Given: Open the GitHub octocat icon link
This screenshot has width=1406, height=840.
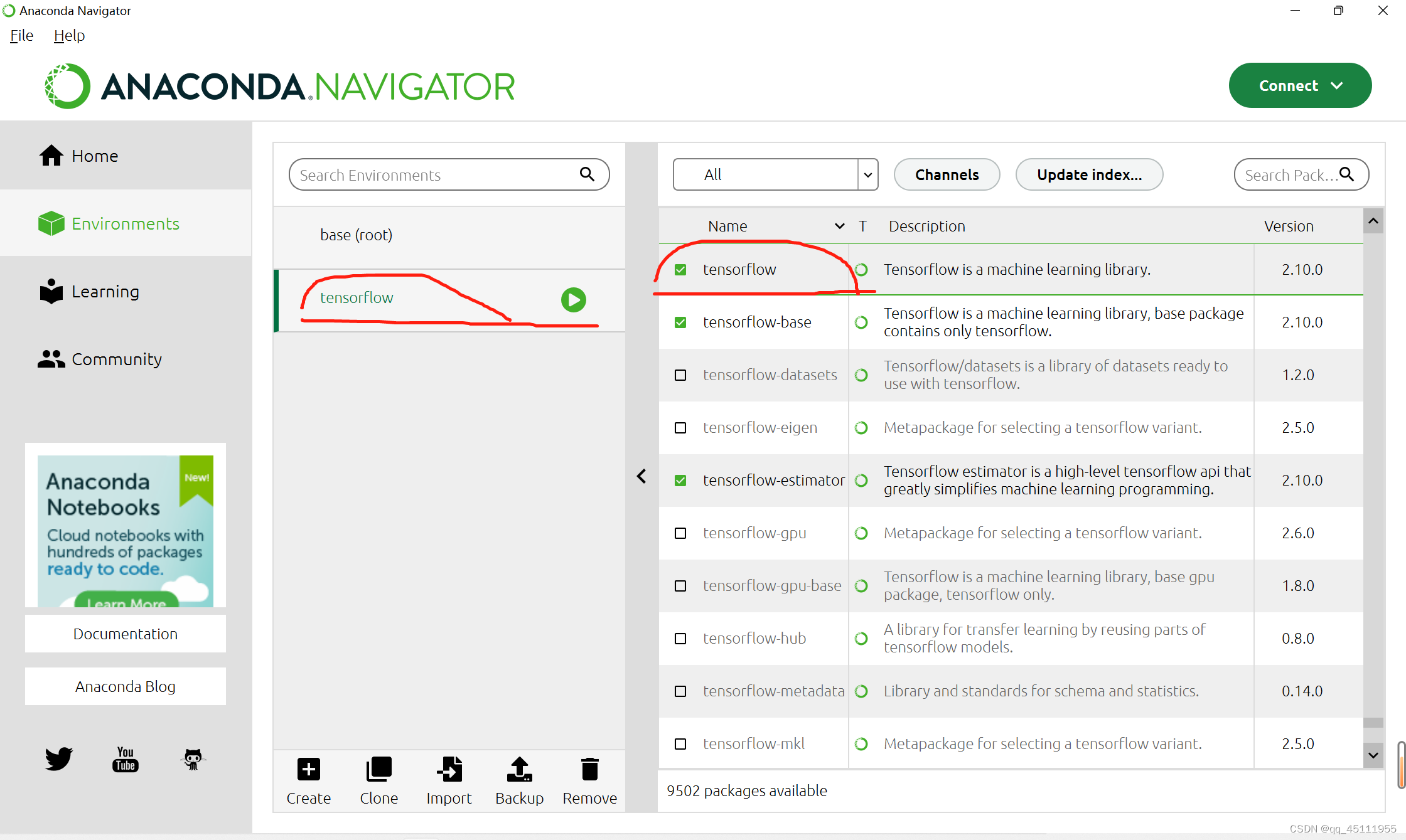Looking at the screenshot, I should [x=193, y=758].
